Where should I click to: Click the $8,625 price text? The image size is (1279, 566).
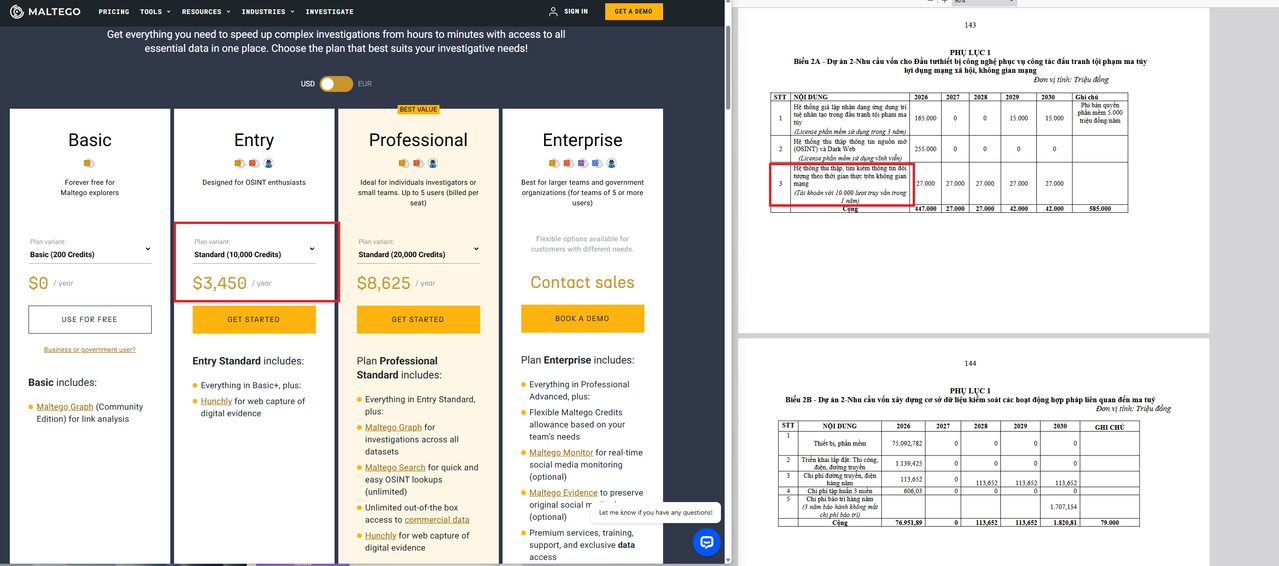tap(384, 283)
